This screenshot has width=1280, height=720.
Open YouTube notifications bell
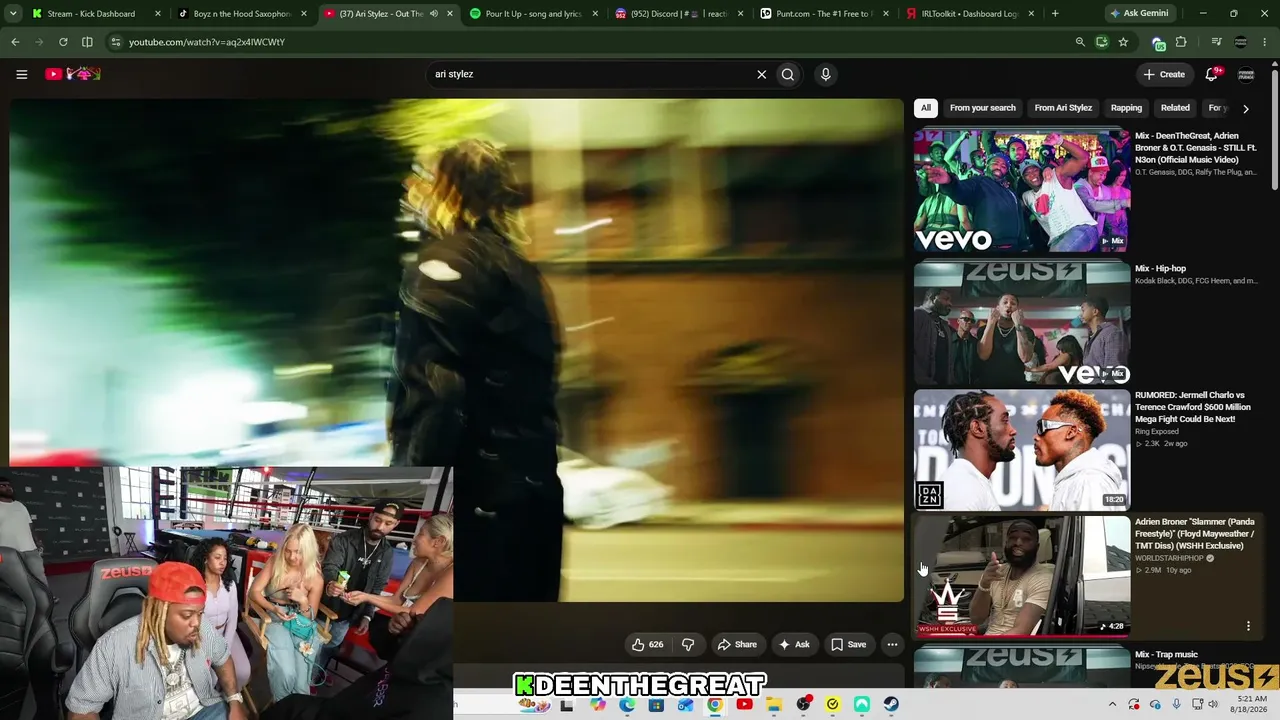[x=1212, y=74]
